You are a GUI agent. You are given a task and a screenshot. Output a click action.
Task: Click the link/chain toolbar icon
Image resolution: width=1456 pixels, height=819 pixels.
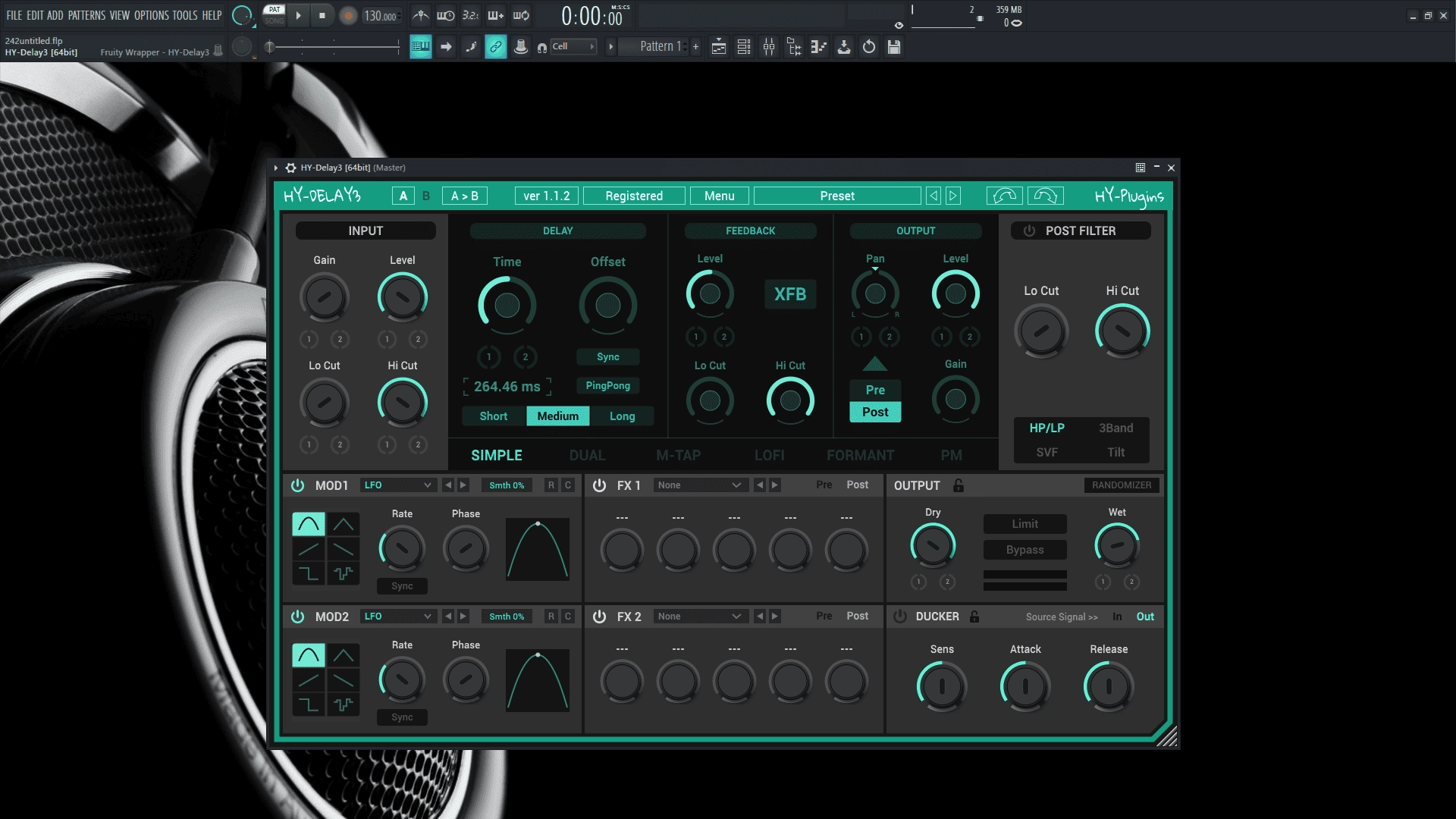pyautogui.click(x=495, y=47)
